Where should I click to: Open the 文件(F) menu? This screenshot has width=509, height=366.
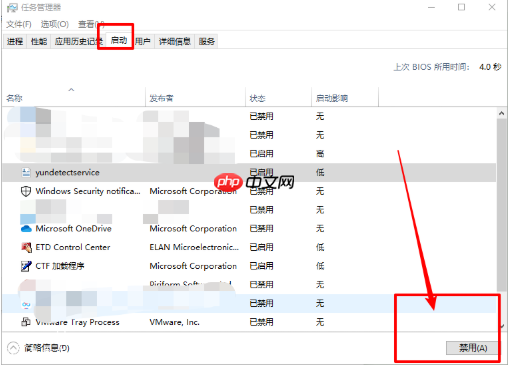[19, 24]
